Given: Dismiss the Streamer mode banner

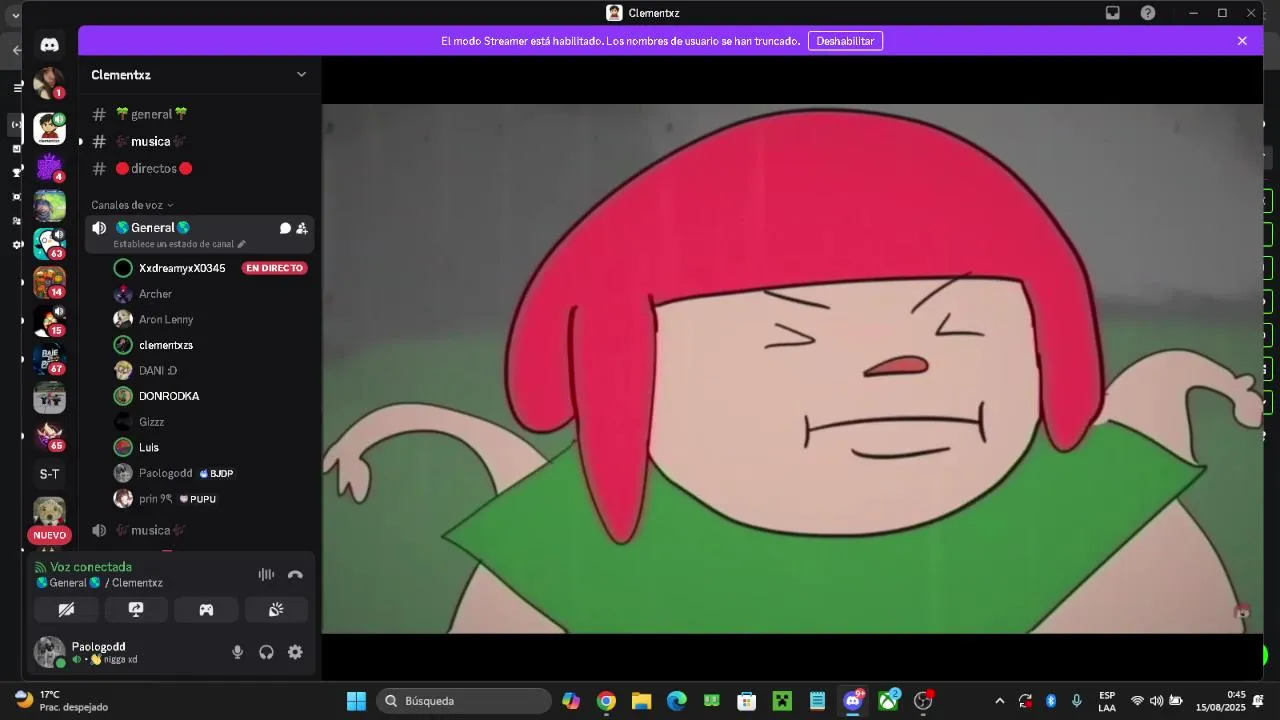Looking at the screenshot, I should click(x=1242, y=41).
